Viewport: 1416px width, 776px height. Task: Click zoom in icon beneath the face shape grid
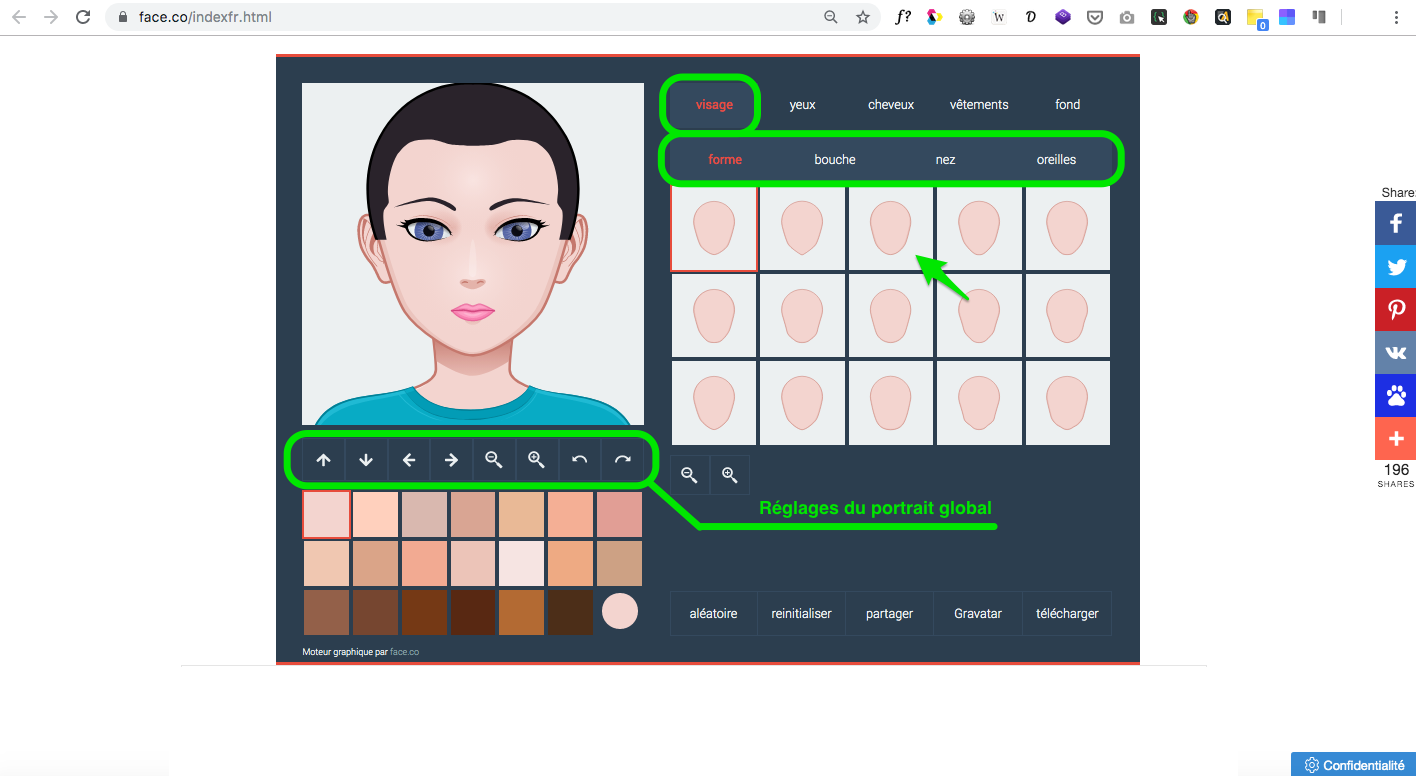point(730,475)
